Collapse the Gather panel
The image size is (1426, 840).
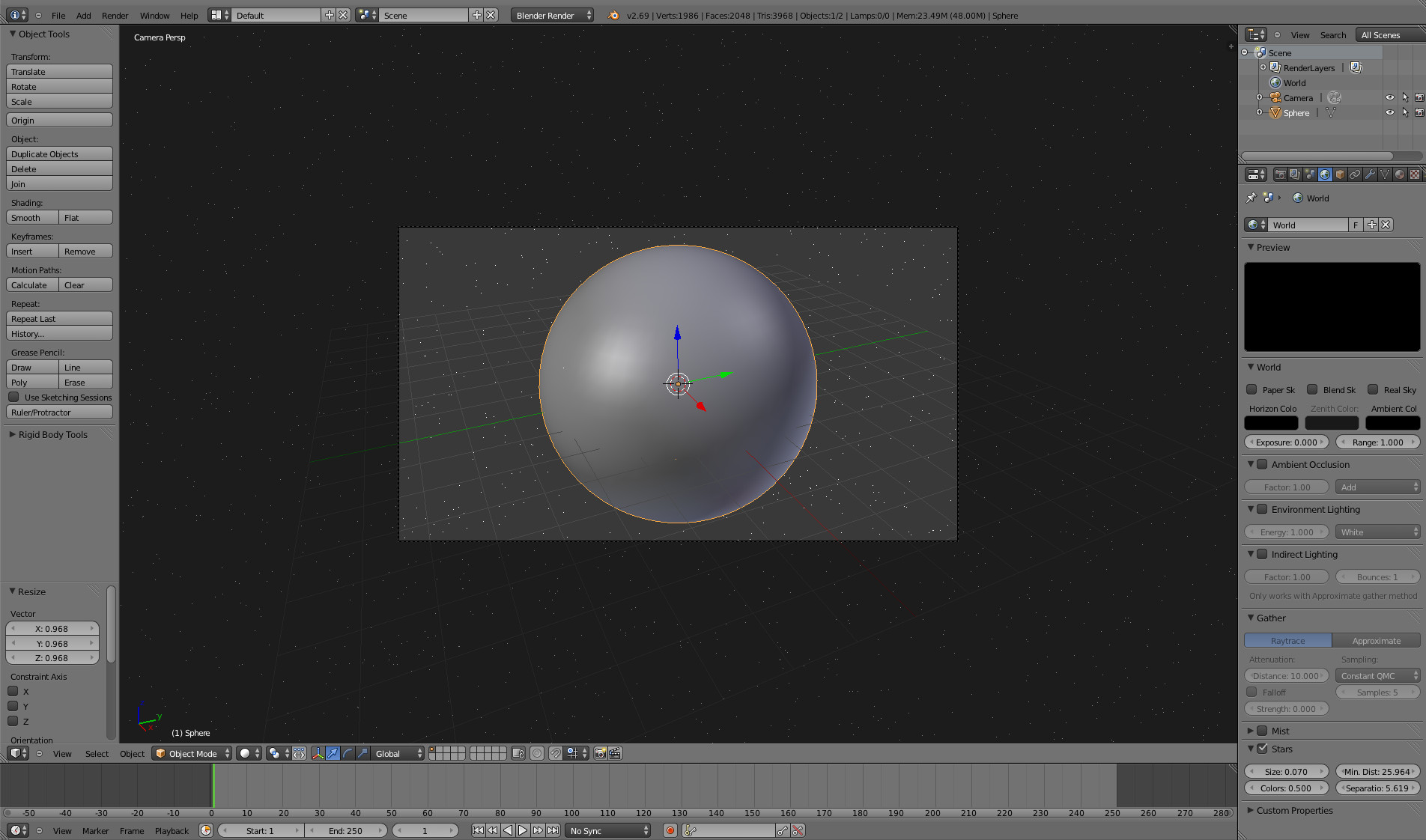pos(1270,618)
